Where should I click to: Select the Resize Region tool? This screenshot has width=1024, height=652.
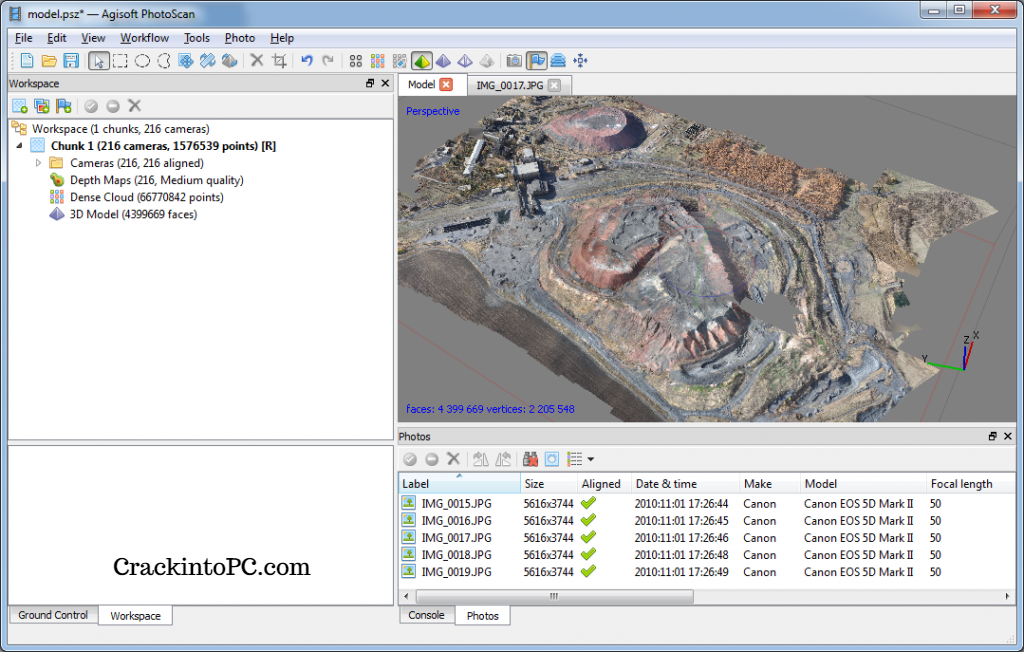click(x=208, y=61)
